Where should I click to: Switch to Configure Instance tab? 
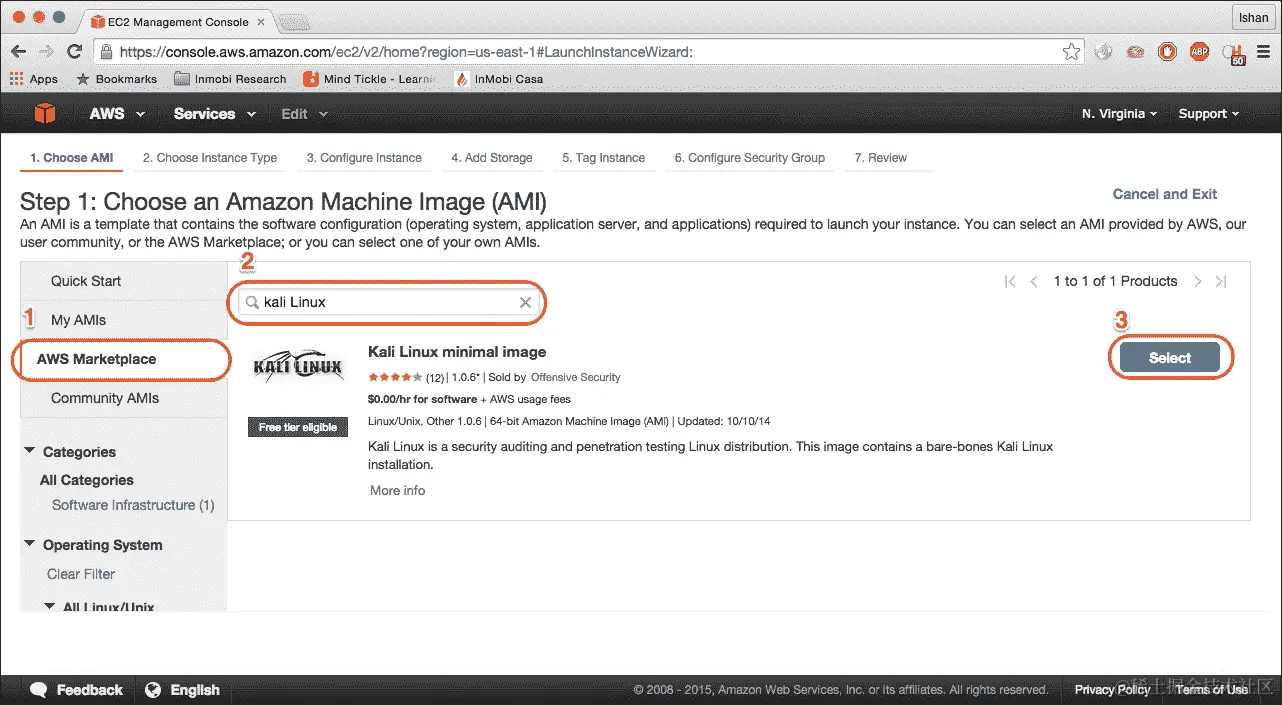click(364, 158)
